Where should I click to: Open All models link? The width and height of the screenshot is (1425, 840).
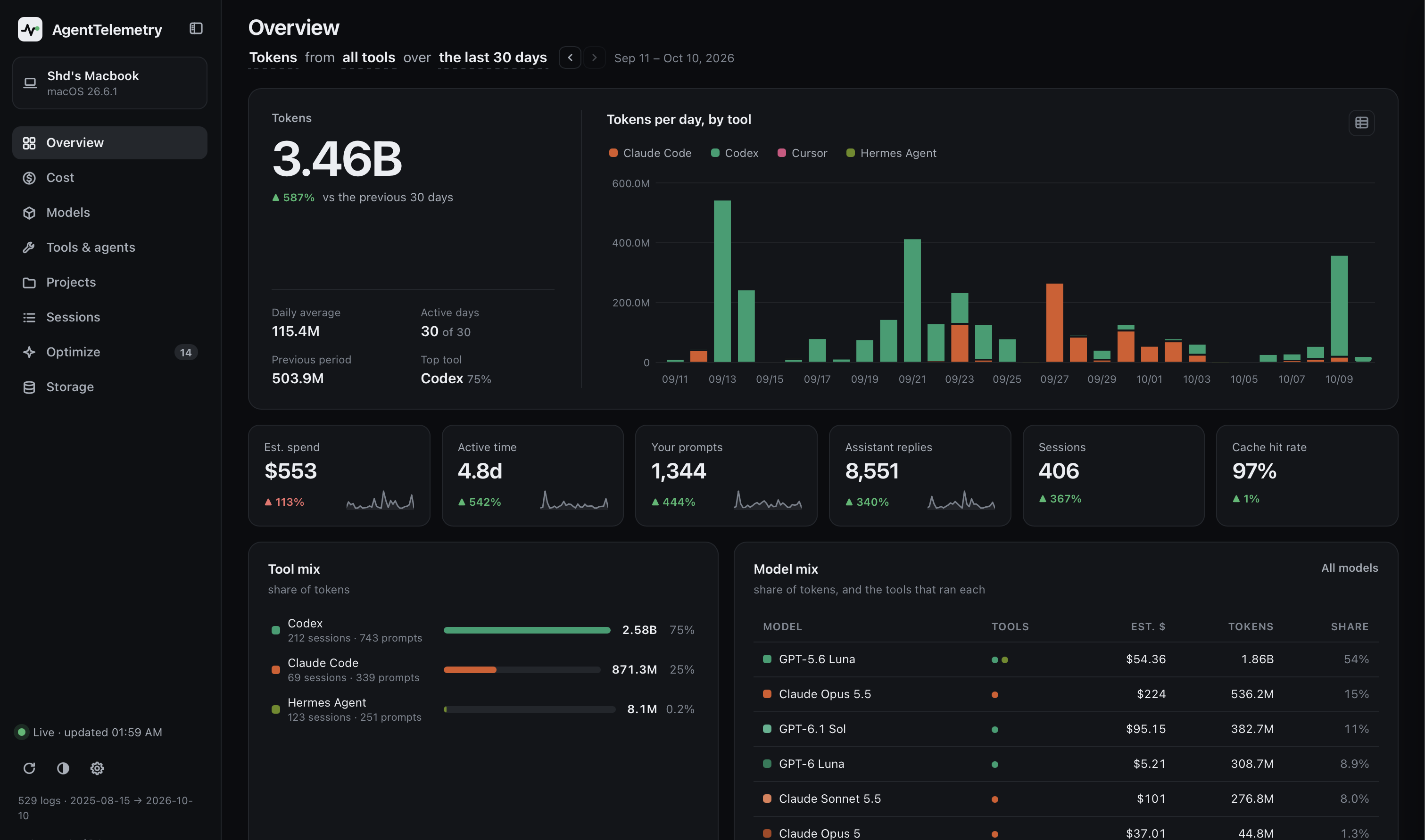(1350, 568)
